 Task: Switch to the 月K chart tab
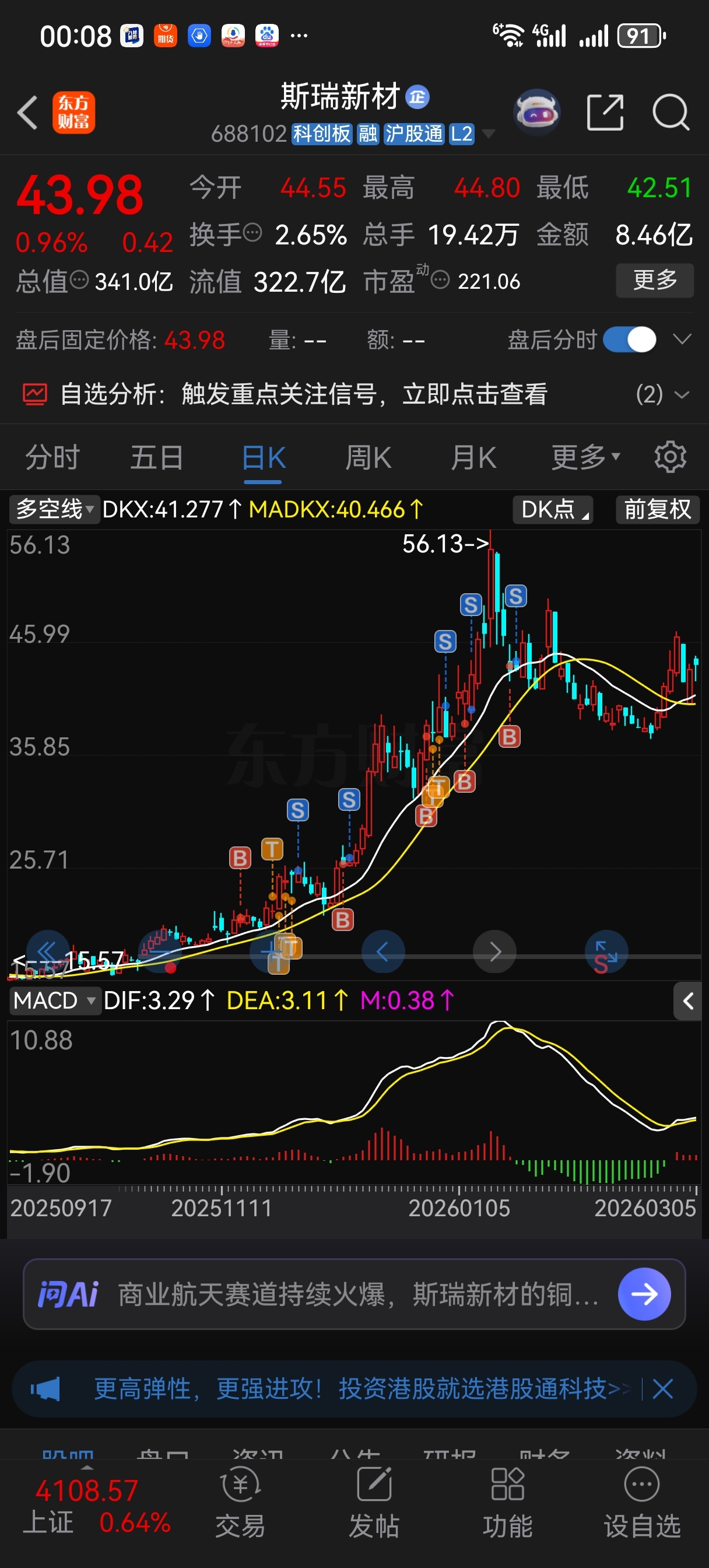pos(473,457)
